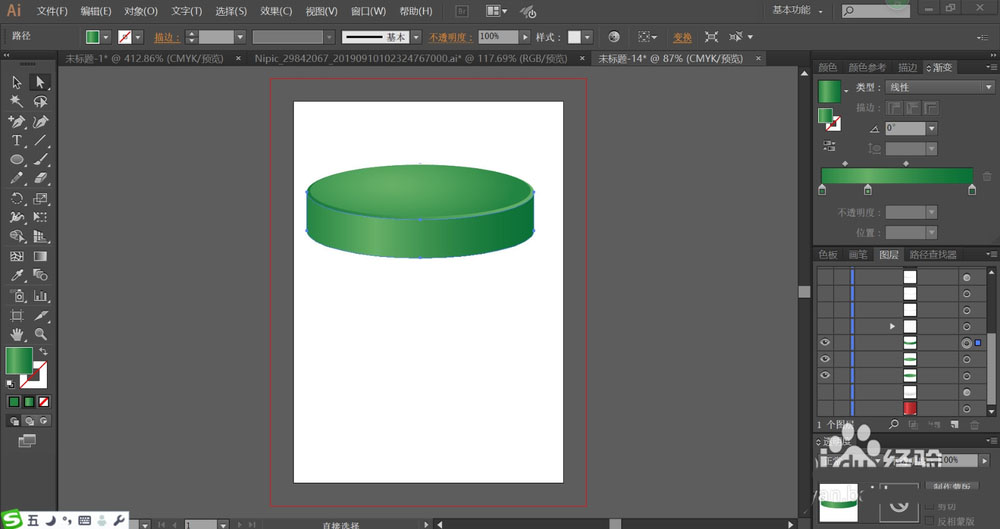Image resolution: width=1000 pixels, height=529 pixels.
Task: Open the 效果(C) menu
Action: pos(276,11)
